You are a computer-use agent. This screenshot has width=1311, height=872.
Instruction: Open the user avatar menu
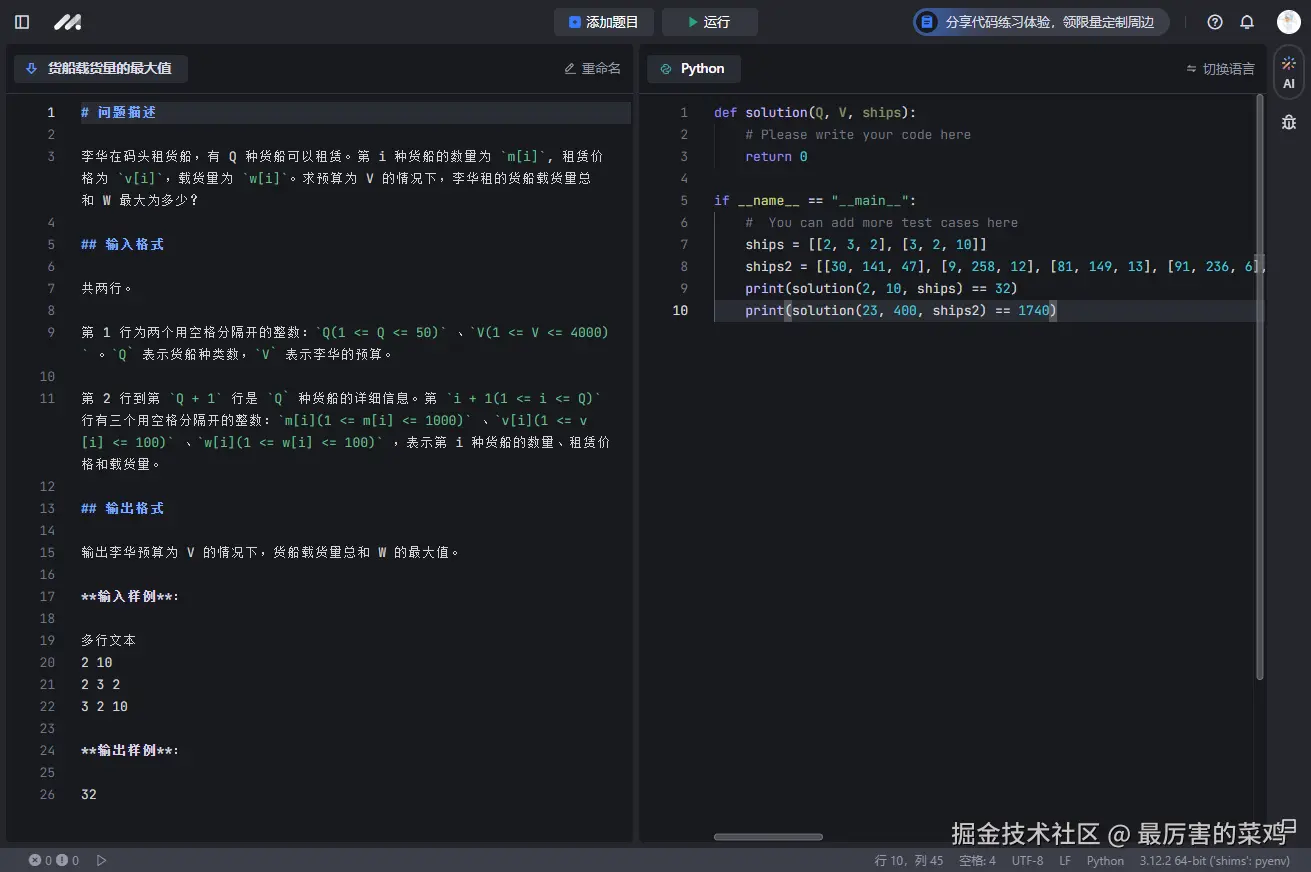point(1288,21)
